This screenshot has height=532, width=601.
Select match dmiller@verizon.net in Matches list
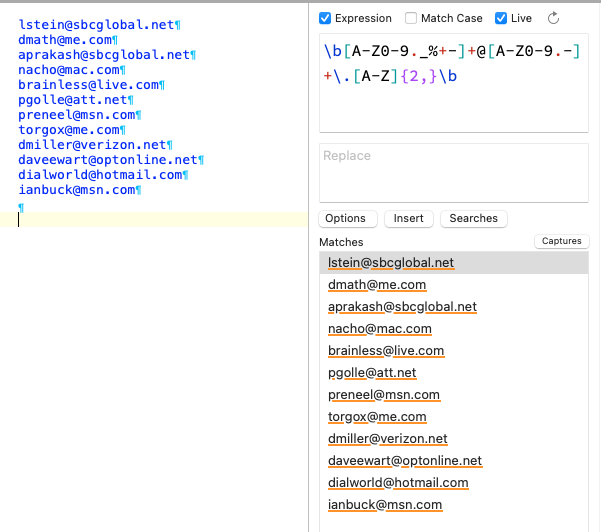coord(454,438)
